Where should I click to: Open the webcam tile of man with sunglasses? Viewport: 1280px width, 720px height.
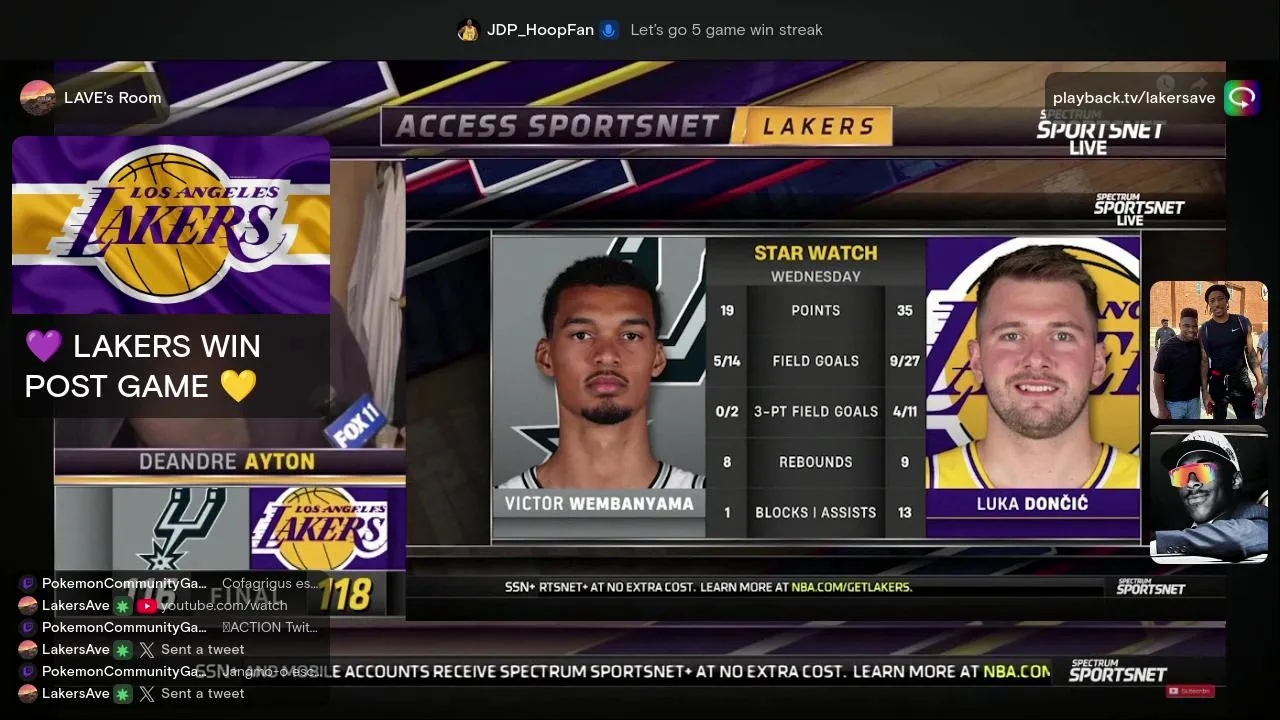point(1209,495)
